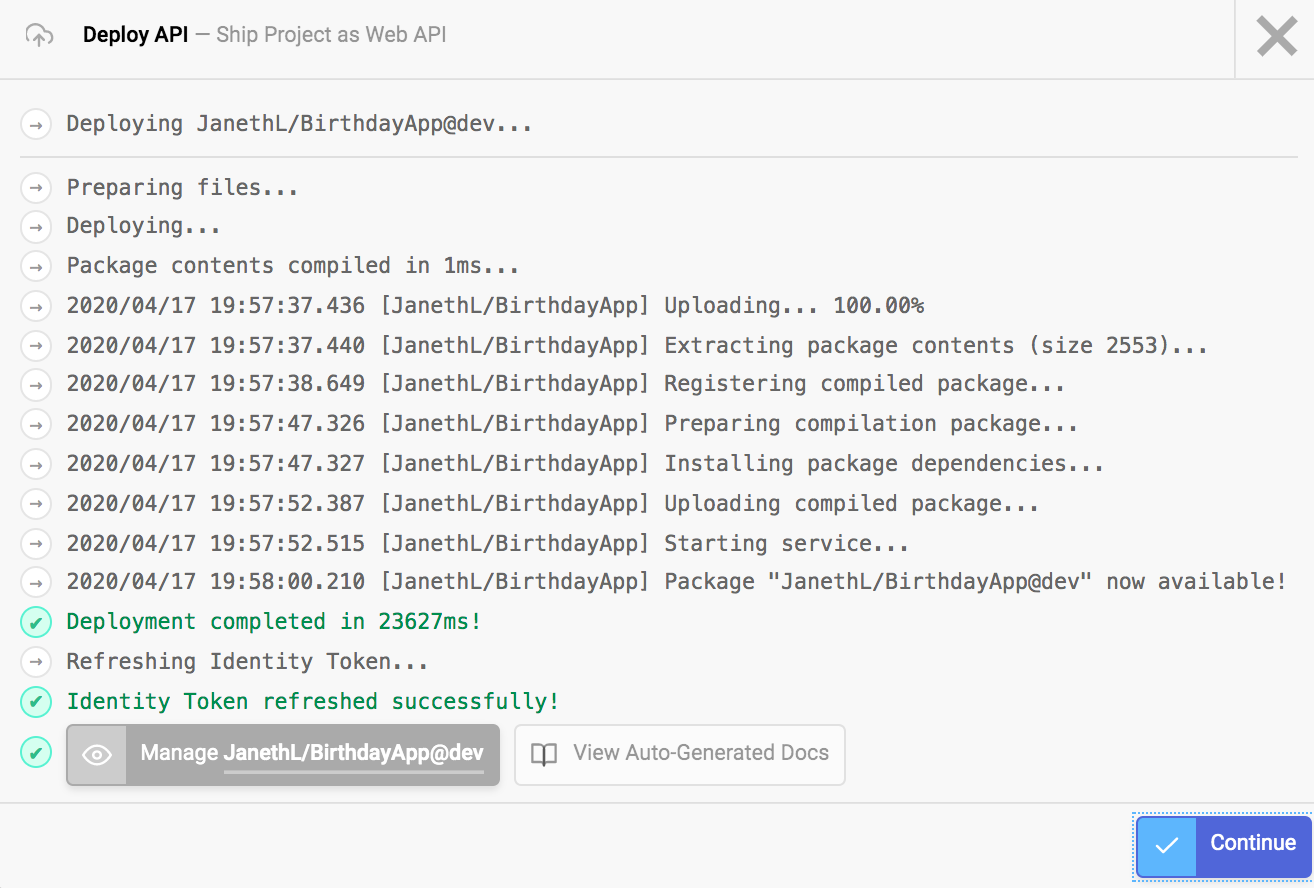This screenshot has height=888, width=1314.
Task: Click arrow icon beside Installing package dependencies
Action: point(36,464)
